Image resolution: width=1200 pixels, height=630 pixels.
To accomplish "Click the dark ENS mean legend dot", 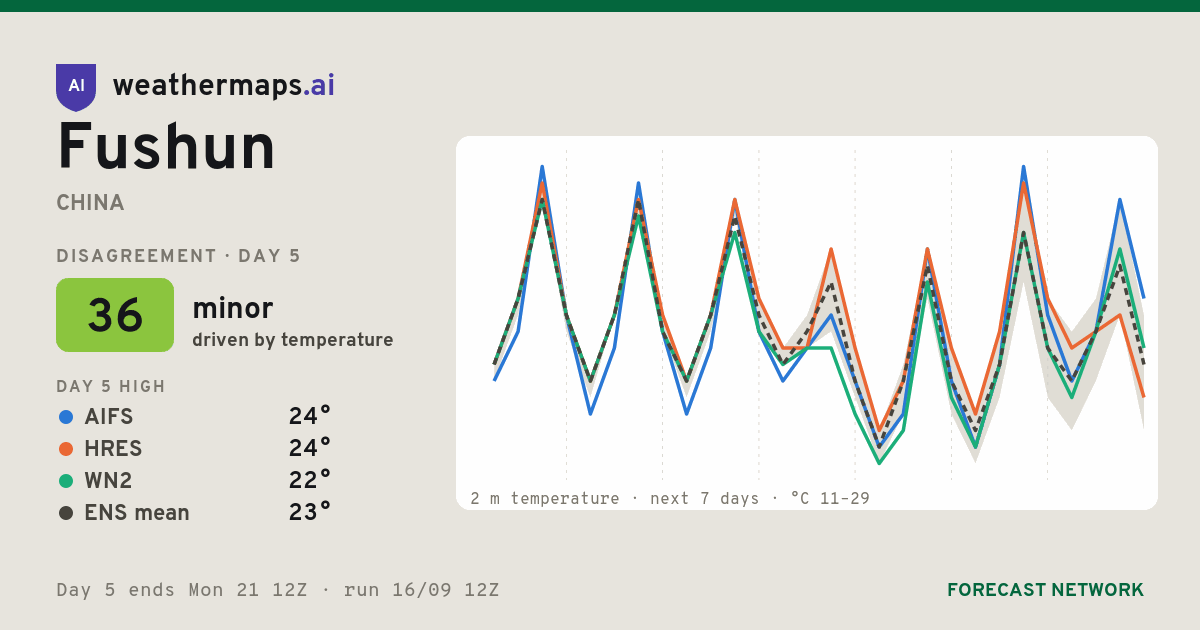I will 66,513.
